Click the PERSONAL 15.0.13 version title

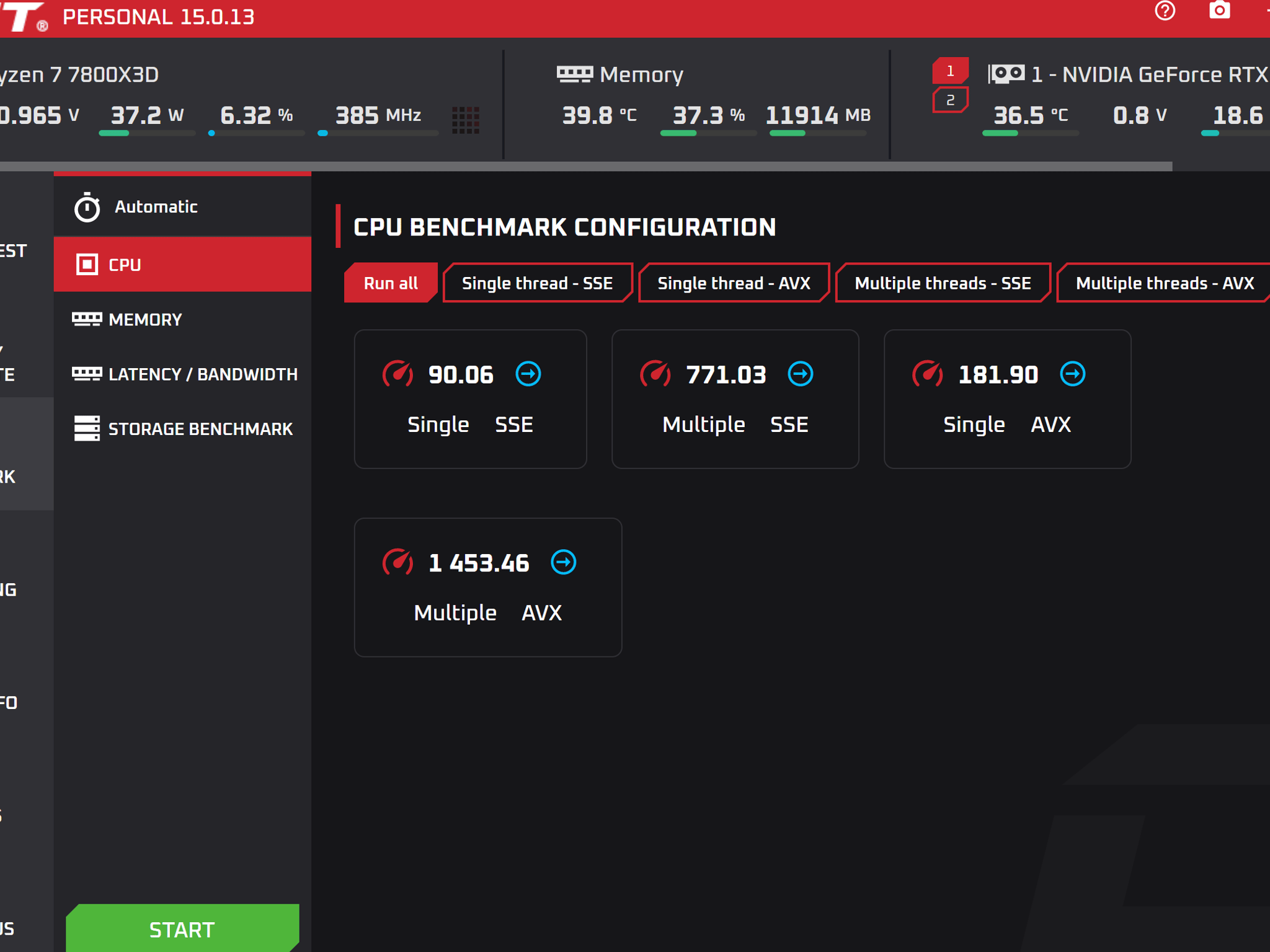[x=159, y=17]
